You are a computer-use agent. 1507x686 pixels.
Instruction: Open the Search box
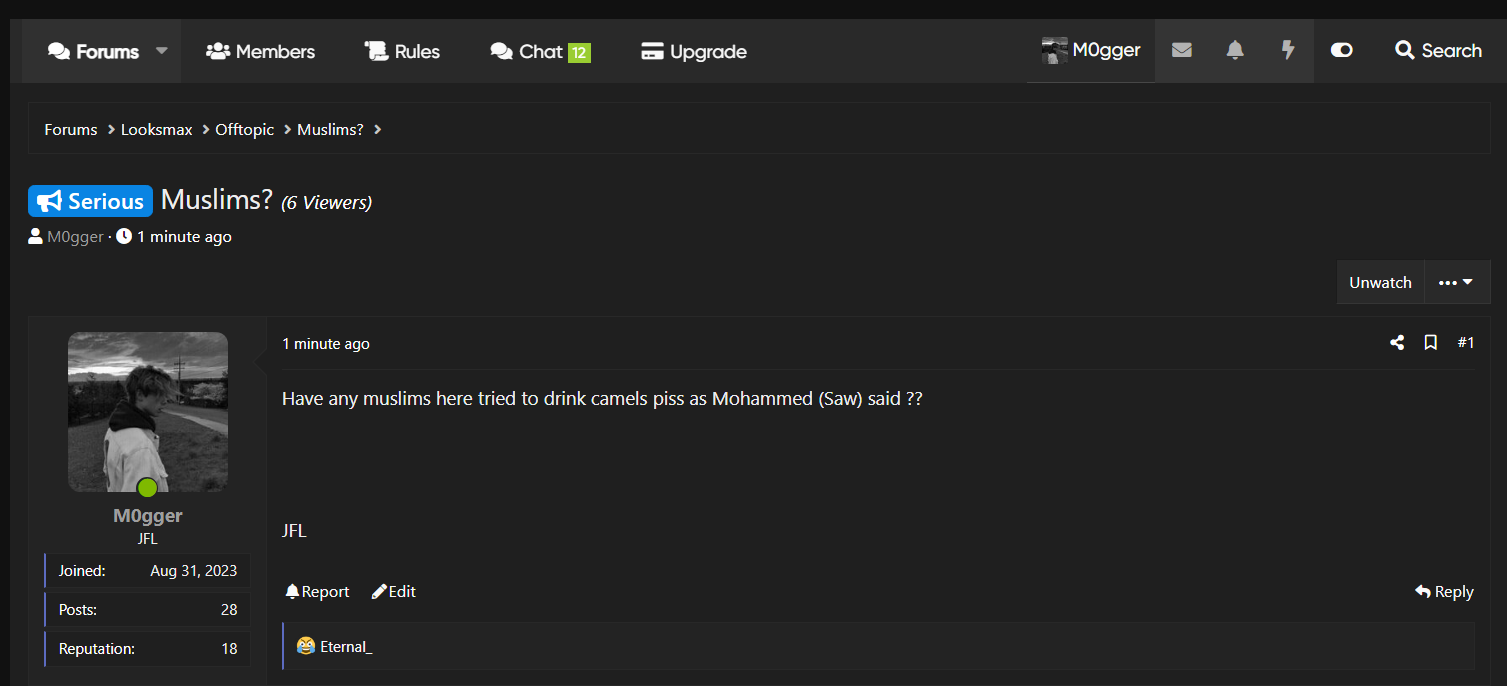pyautogui.click(x=1438, y=50)
